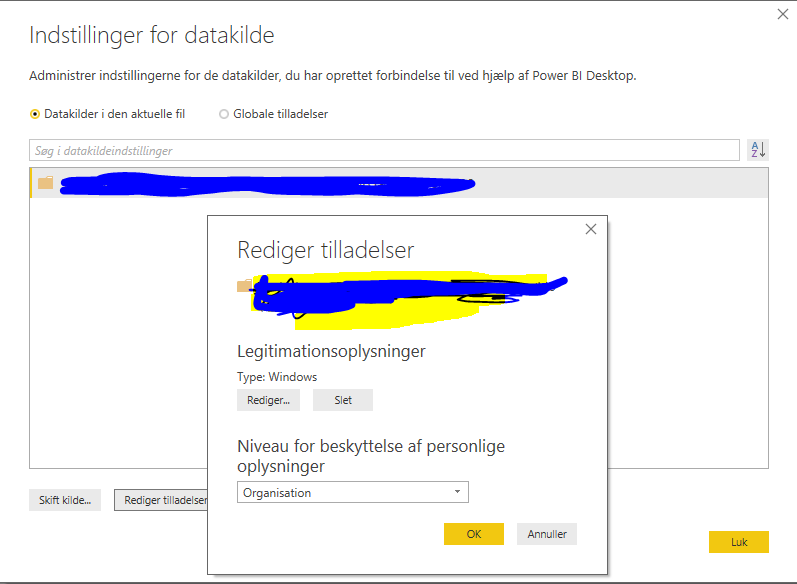Close the Indstillinger for datakilde window
This screenshot has height=584, width=797.
click(783, 14)
